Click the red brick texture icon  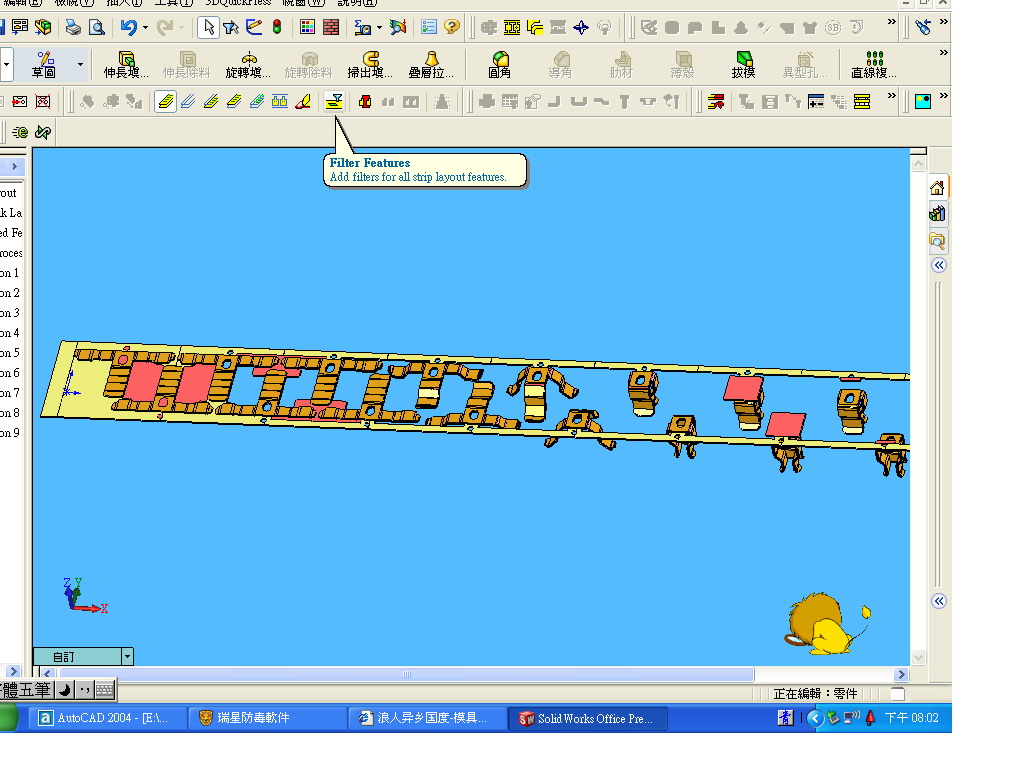pyautogui.click(x=331, y=27)
